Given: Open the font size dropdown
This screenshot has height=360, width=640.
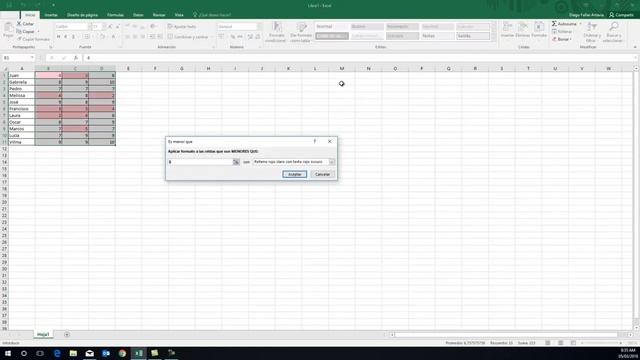Looking at the screenshot, I should coord(104,27).
